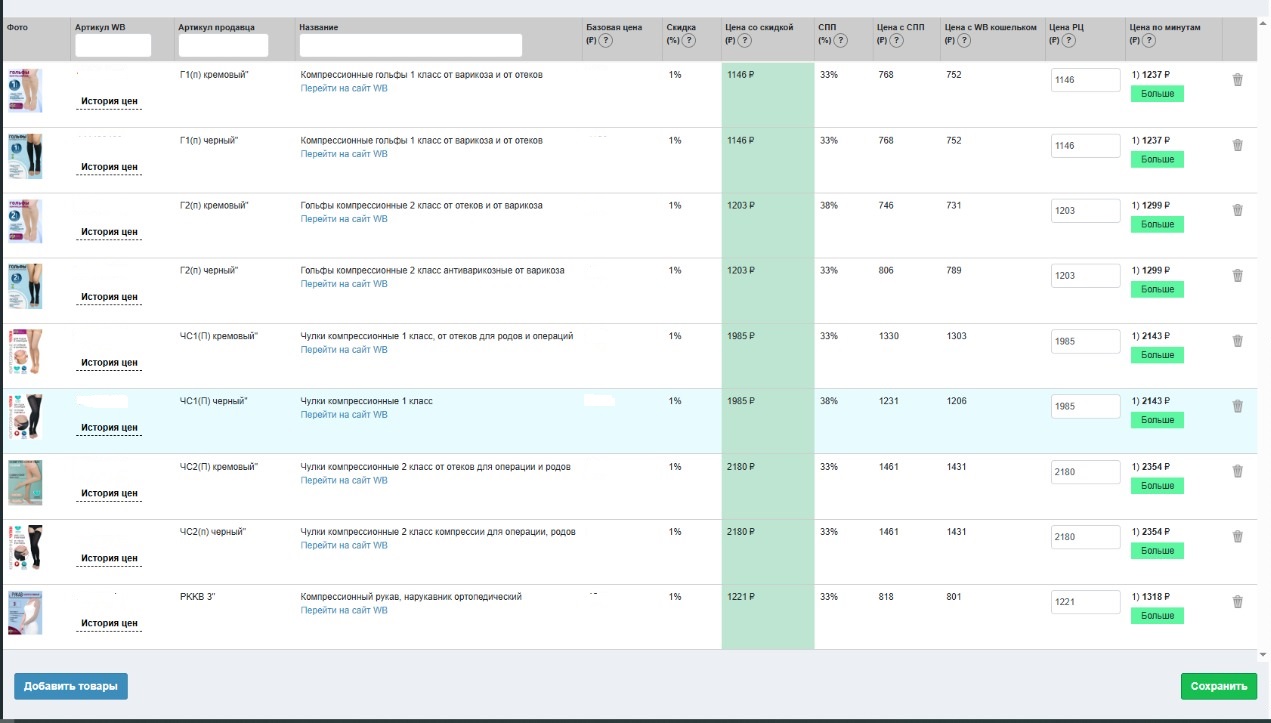1271x723 pixels.
Task: Click Больше in ЧС1(П) черный row
Action: pyautogui.click(x=1157, y=420)
